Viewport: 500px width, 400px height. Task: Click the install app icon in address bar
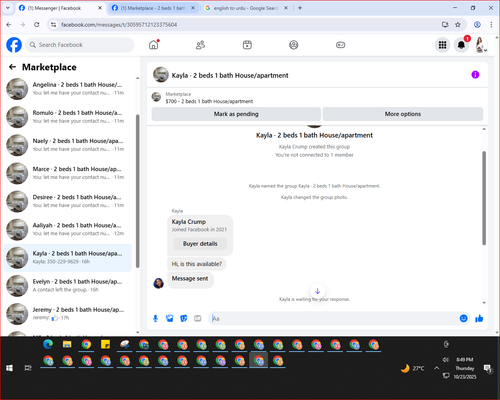tap(445, 24)
